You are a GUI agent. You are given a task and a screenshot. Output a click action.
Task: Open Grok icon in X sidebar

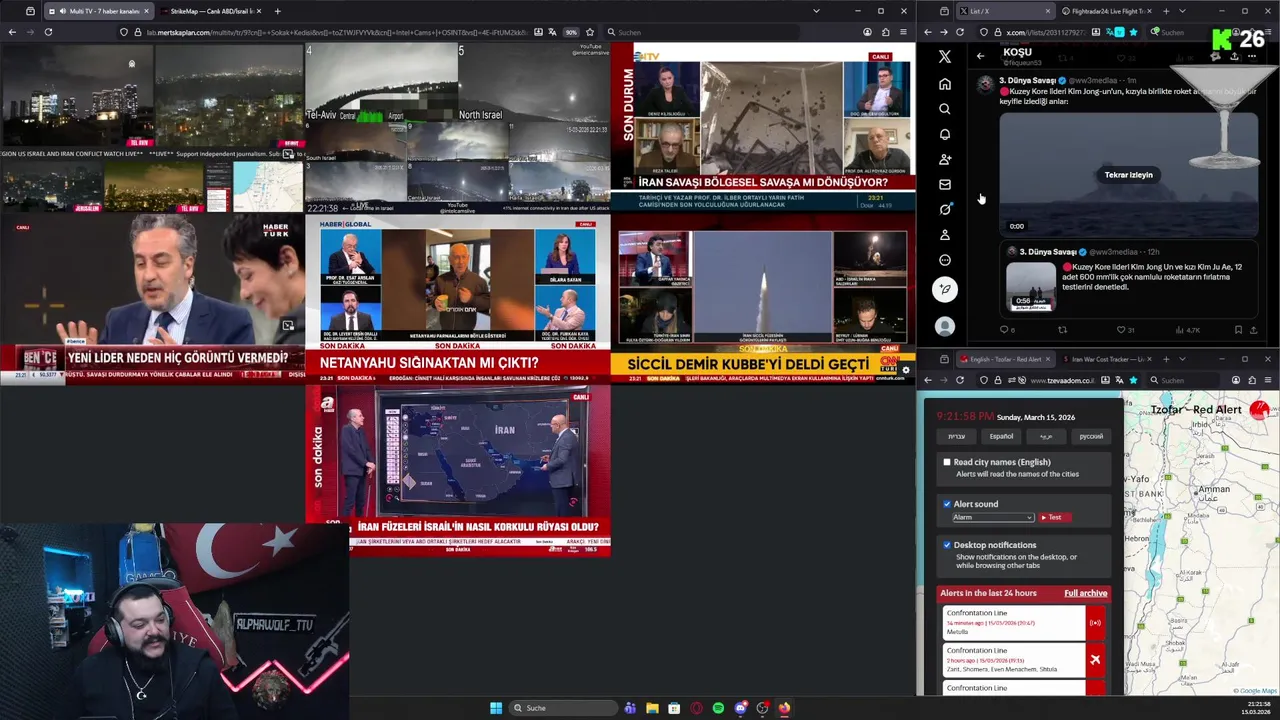[945, 209]
